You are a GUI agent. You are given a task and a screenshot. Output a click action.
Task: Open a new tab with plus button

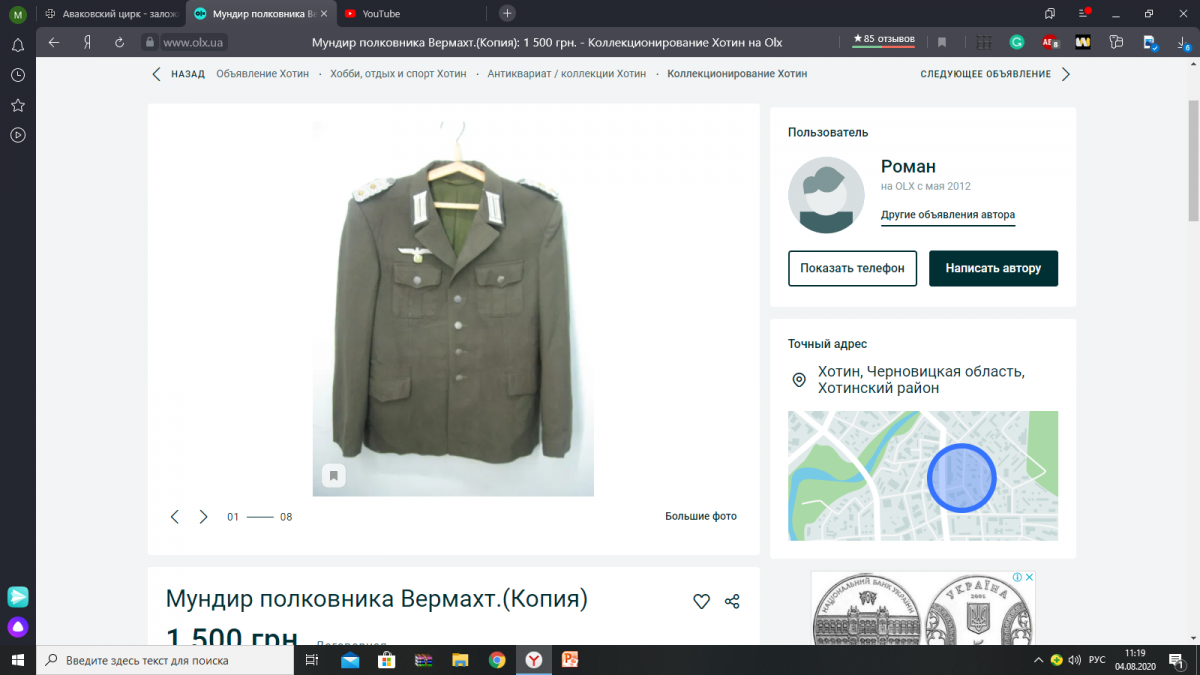coord(507,13)
